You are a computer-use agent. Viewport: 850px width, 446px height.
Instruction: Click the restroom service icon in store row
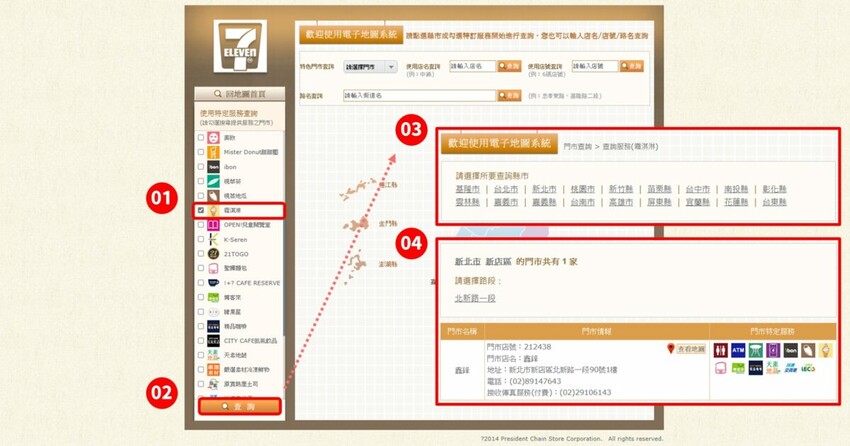[721, 350]
